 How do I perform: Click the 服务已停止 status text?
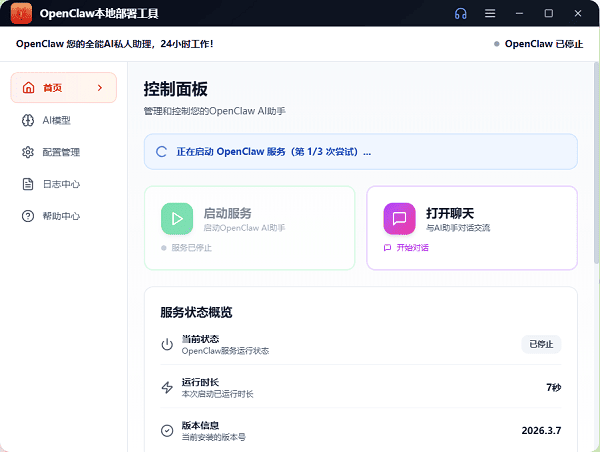(191, 248)
